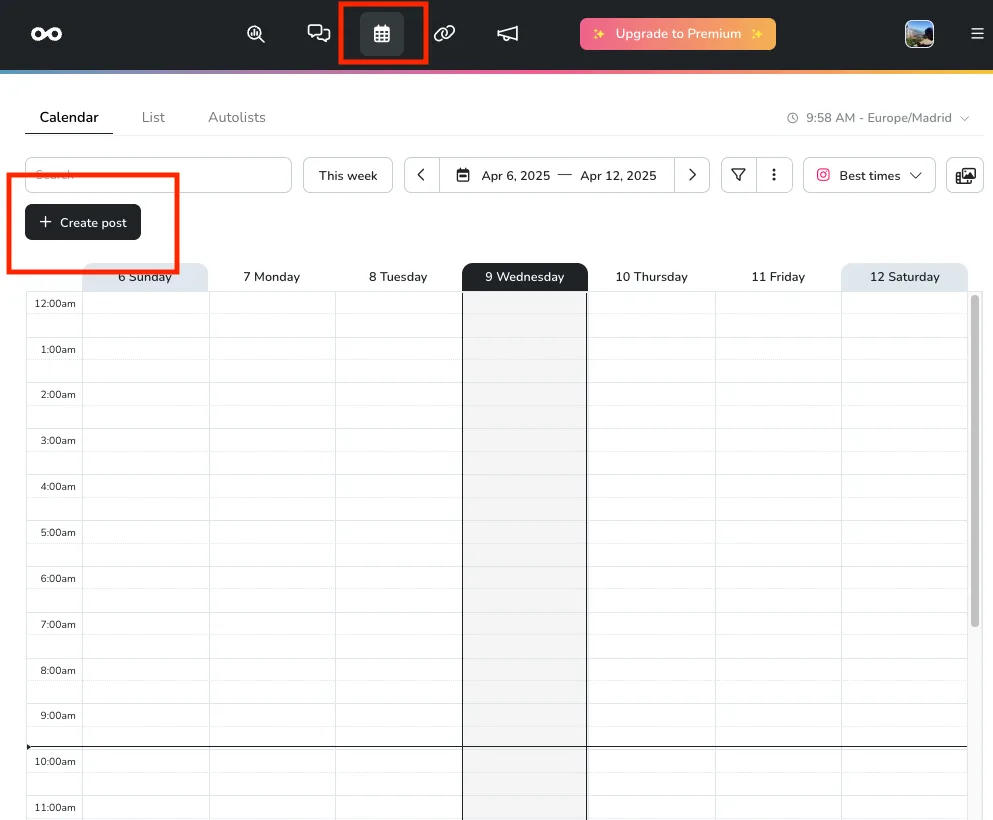
Task: Select the calendar scheduler icon
Action: coord(383,33)
